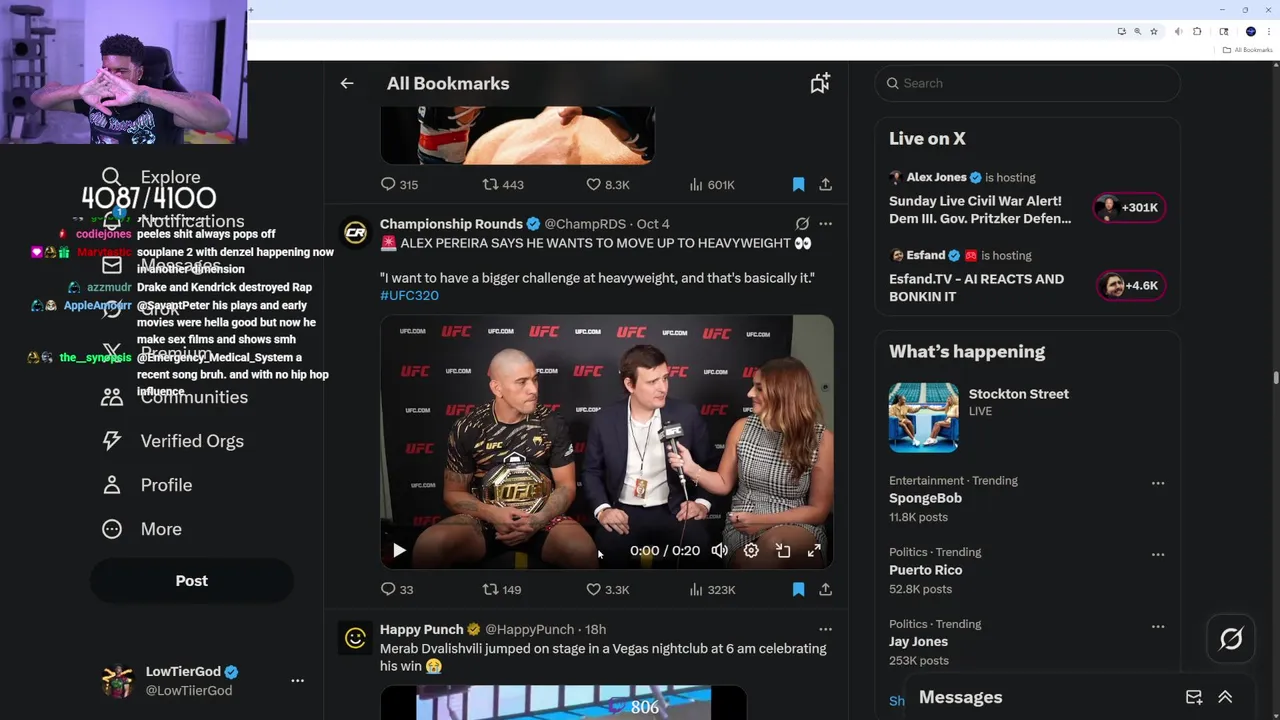Open the Jay Jones trending topic
Image resolution: width=1280 pixels, height=720 pixels.
pyautogui.click(x=918, y=642)
